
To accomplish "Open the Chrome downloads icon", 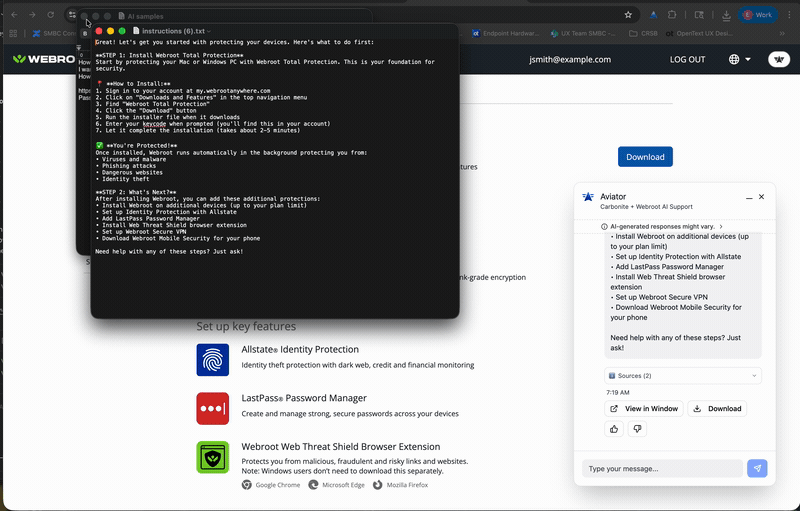I will coord(727,15).
